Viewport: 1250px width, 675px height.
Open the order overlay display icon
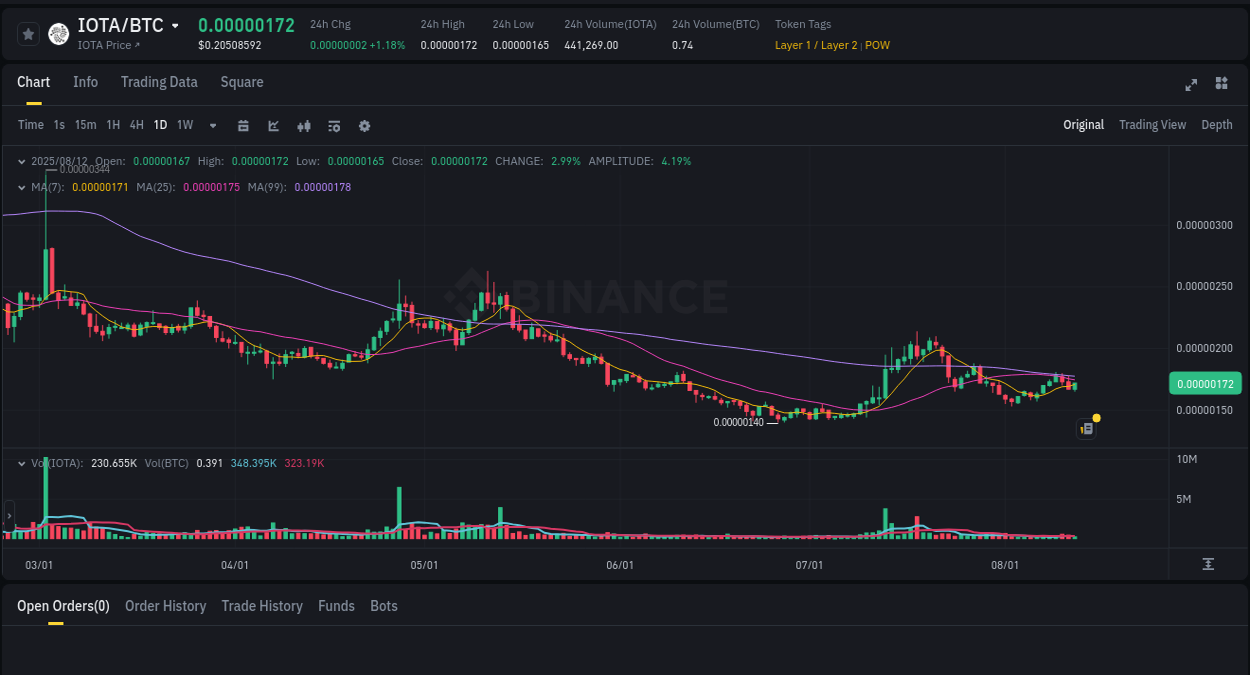tap(333, 125)
